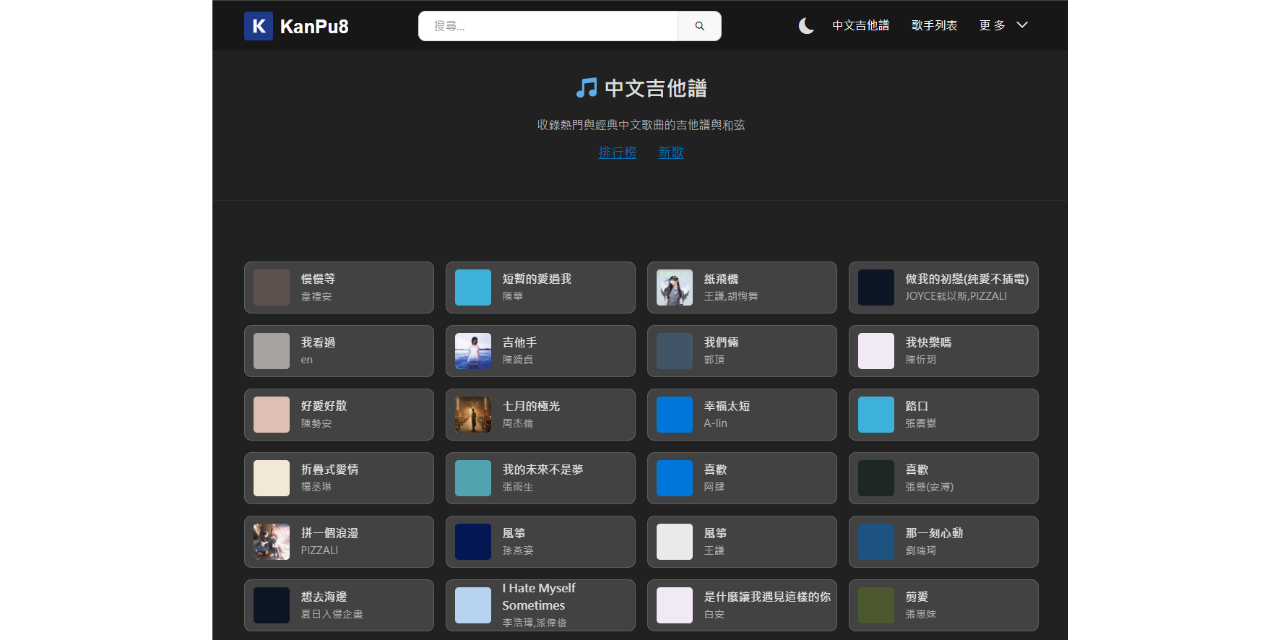Open the 喜歡 by 張懸 thumbnail

(x=876, y=478)
